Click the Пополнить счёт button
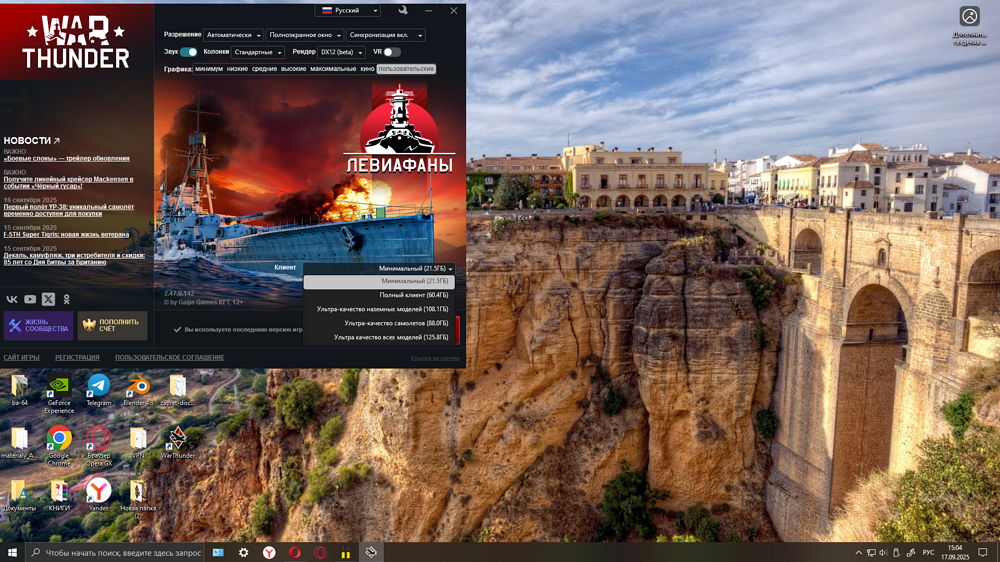The width and height of the screenshot is (1000, 562). pyautogui.click(x=112, y=325)
